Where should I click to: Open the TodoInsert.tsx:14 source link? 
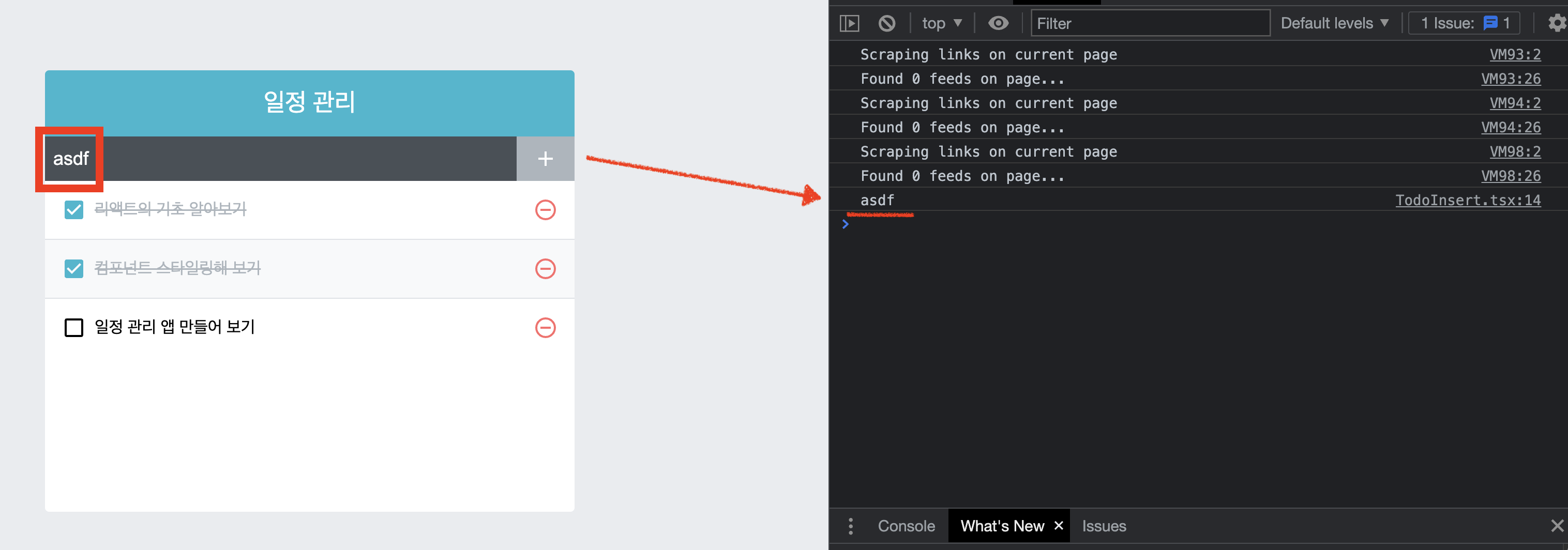pyautogui.click(x=1468, y=200)
